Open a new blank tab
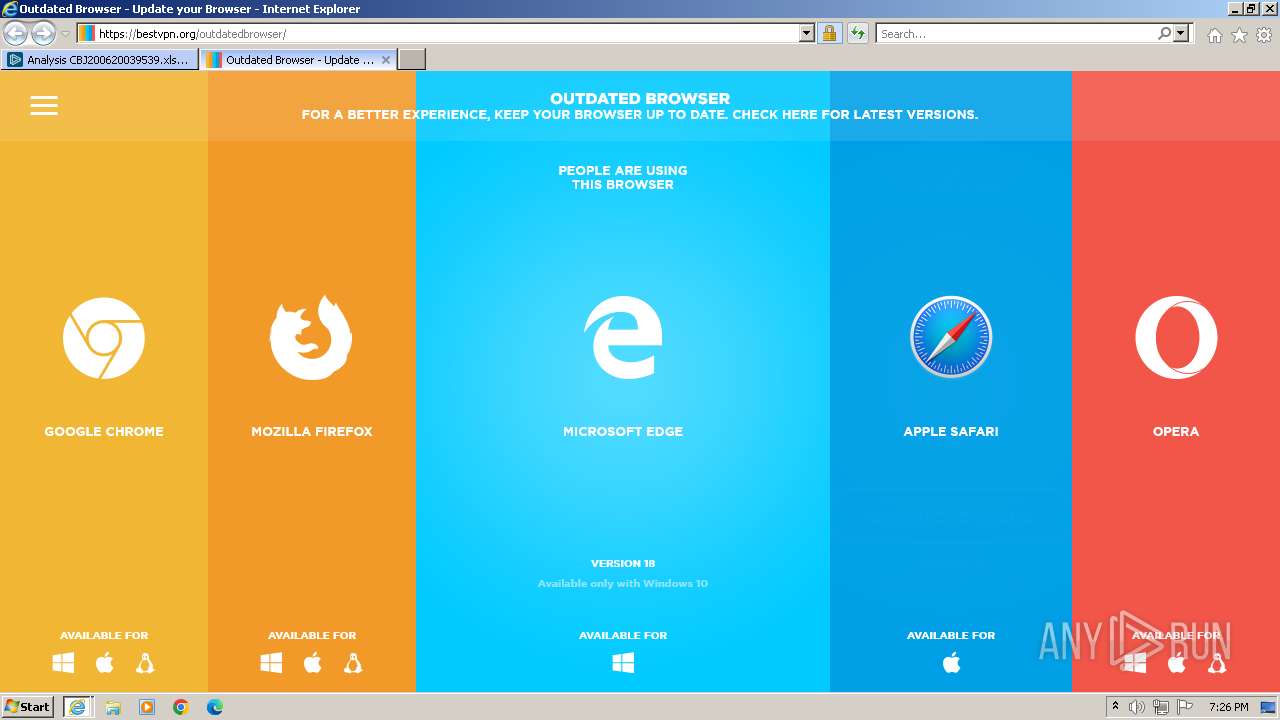Screen dimensions: 1280x720 click(x=412, y=60)
